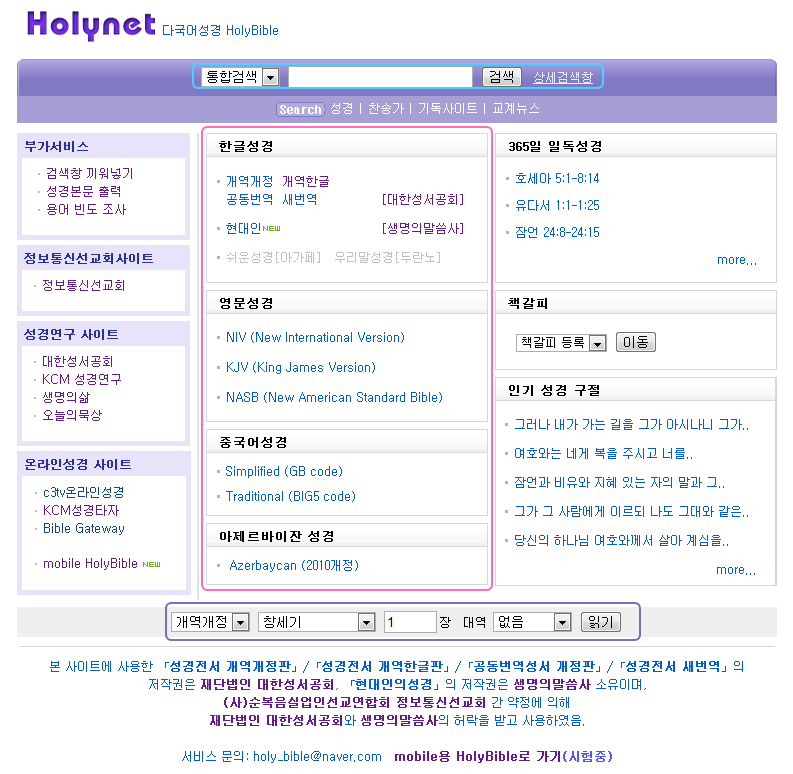Open verse 잠언과 비유와 지혜 있는
The height and width of the screenshot is (774, 793).
click(x=619, y=483)
